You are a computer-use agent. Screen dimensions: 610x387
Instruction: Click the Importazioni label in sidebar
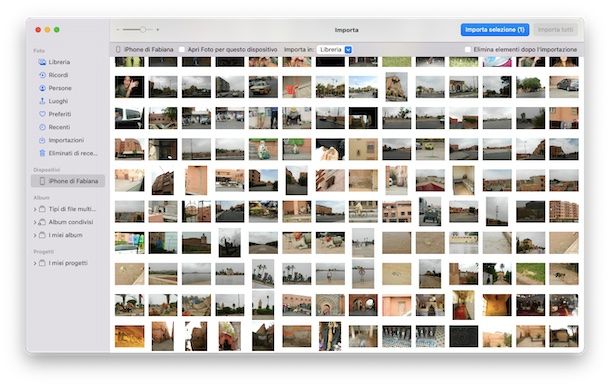click(66, 140)
